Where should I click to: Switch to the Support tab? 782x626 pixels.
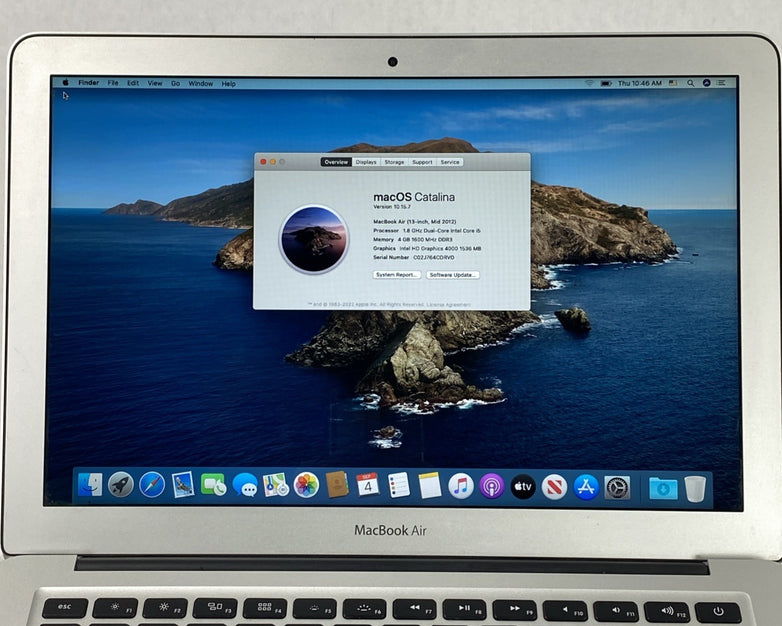(422, 162)
